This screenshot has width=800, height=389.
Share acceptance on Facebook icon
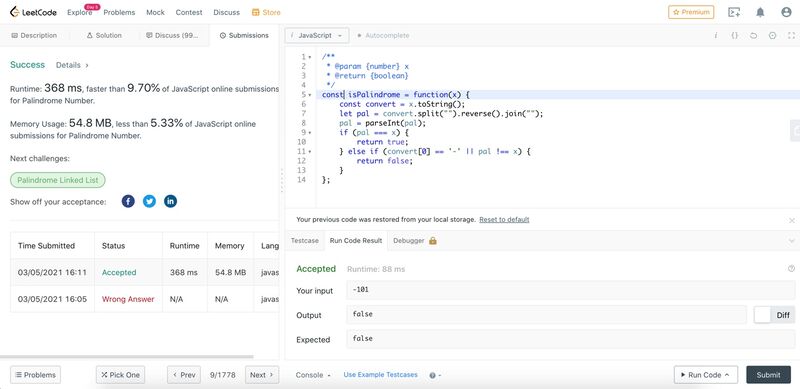[x=128, y=201]
